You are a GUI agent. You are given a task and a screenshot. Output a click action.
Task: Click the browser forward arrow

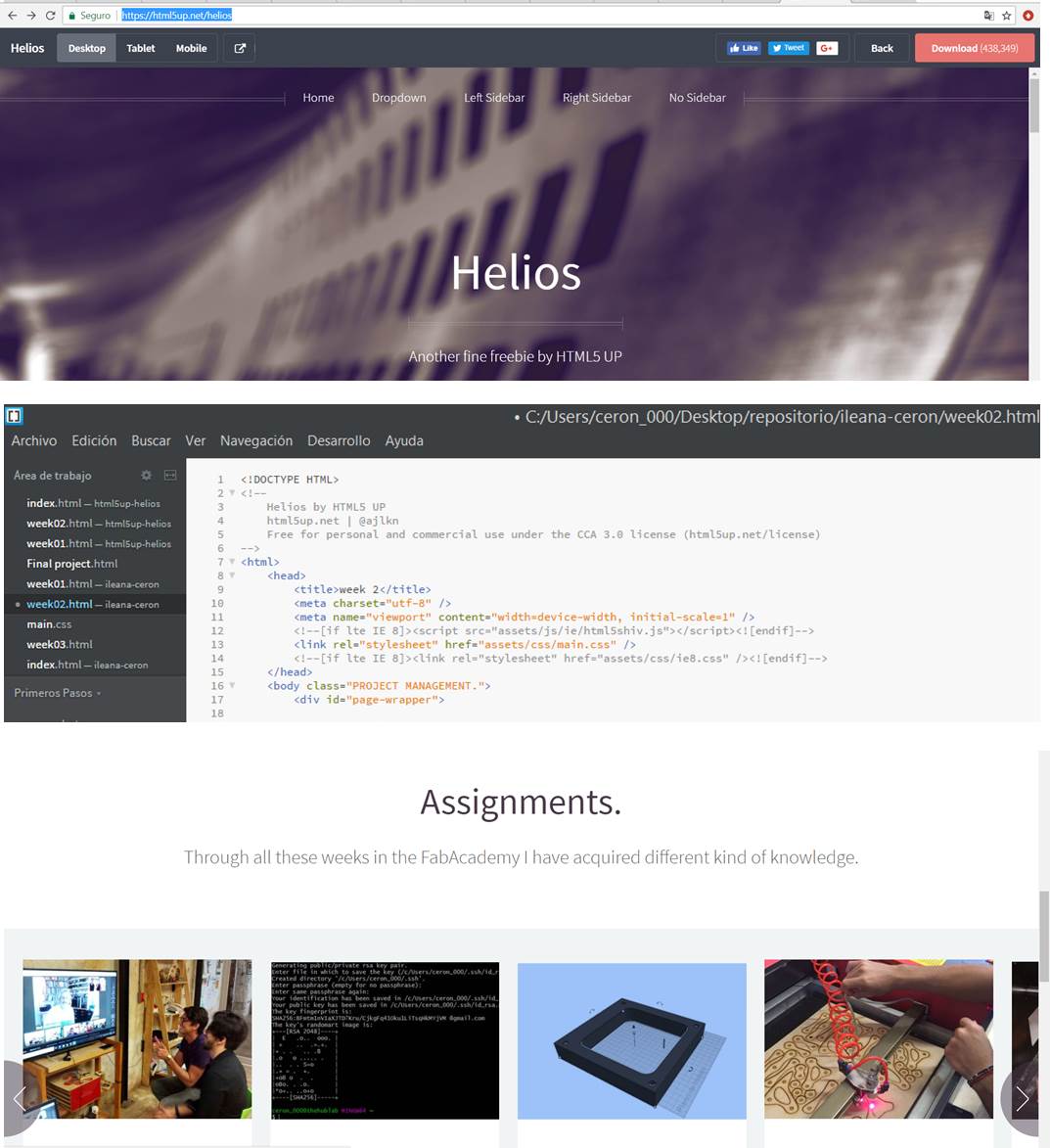coord(31,16)
